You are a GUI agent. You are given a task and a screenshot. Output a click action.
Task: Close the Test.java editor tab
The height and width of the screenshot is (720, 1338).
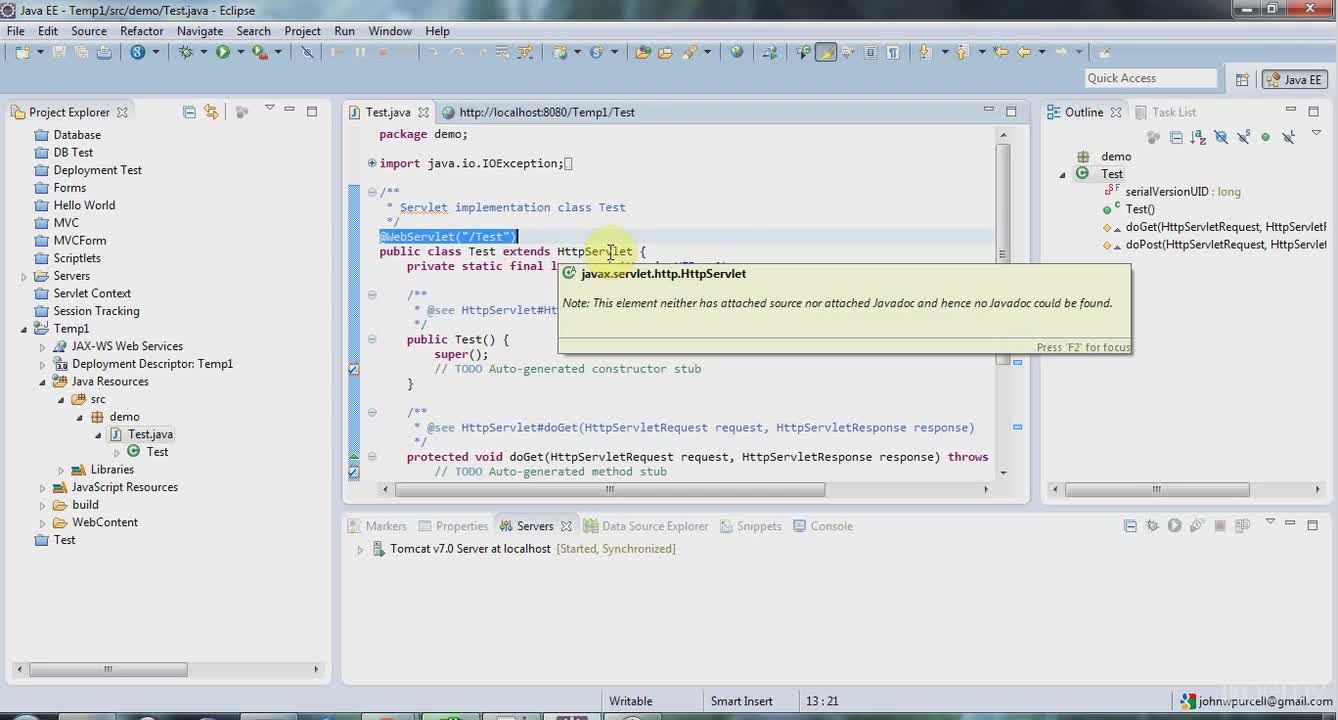[423, 112]
